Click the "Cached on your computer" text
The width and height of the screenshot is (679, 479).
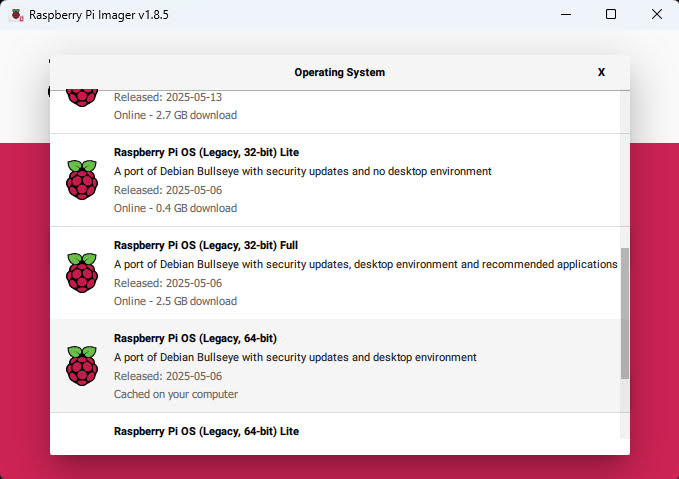pos(176,394)
